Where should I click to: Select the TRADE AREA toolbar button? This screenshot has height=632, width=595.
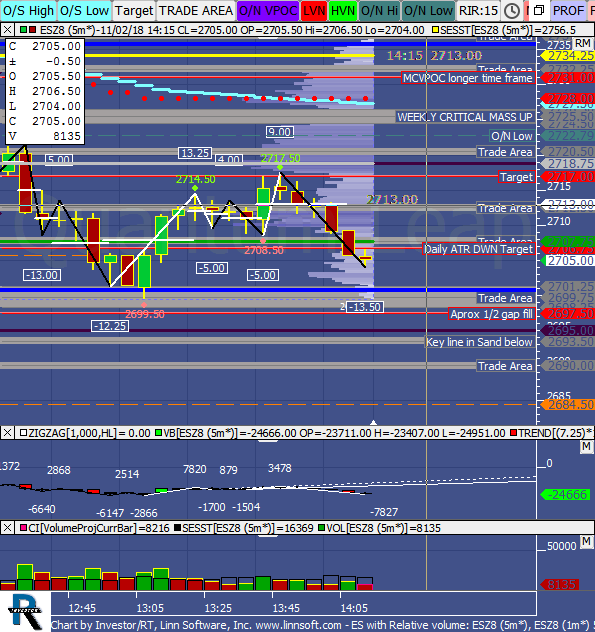coord(196,11)
